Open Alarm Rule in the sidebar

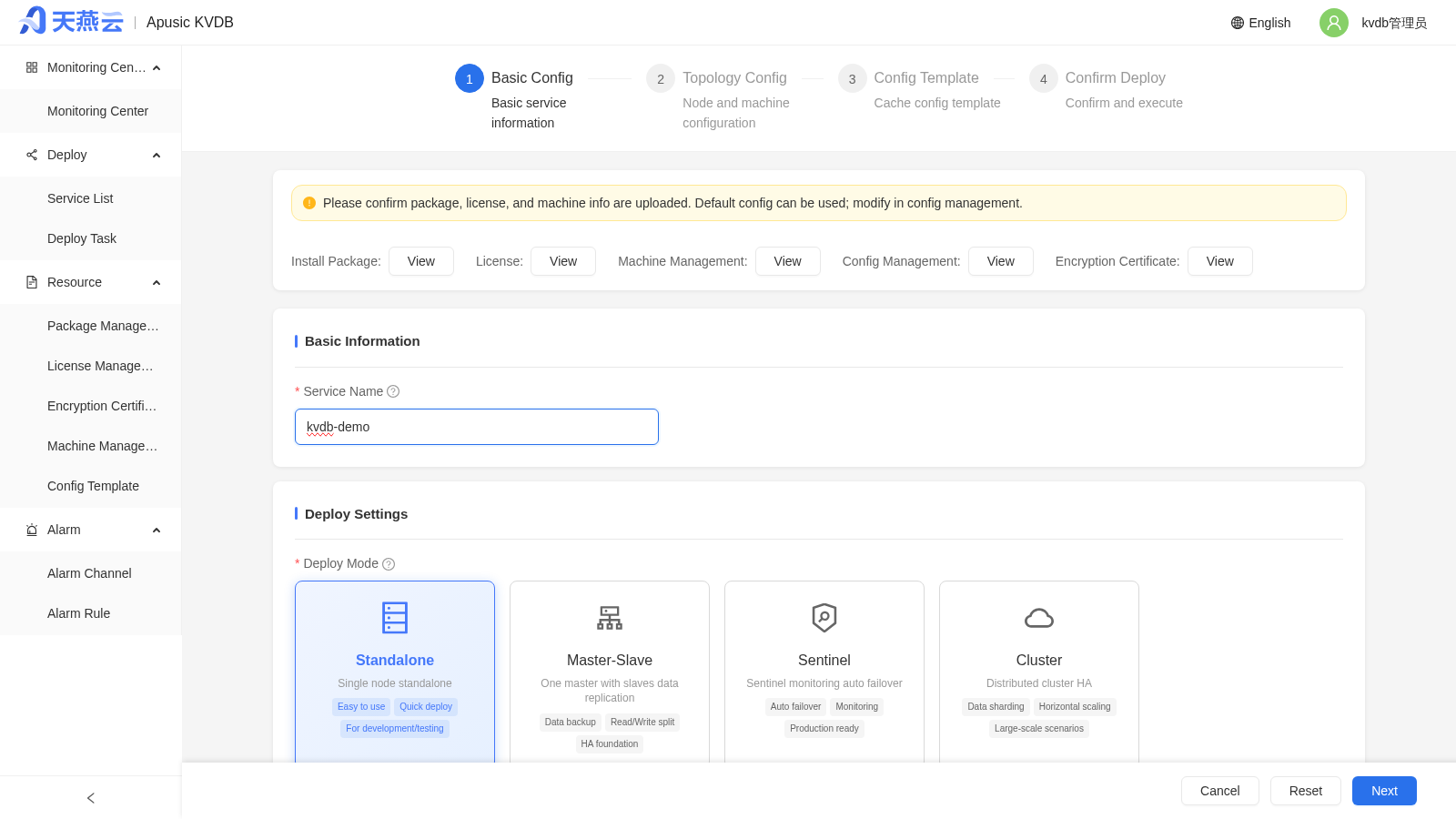click(91, 613)
